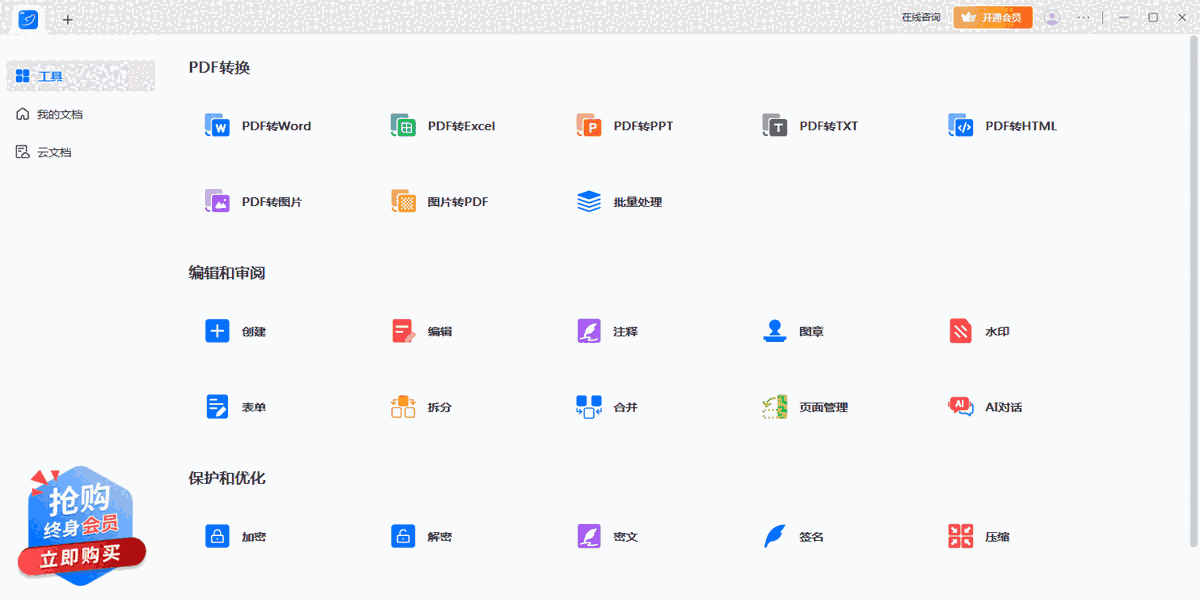This screenshot has height=600, width=1200.
Task: Click the 开通会员 button
Action: [992, 17]
